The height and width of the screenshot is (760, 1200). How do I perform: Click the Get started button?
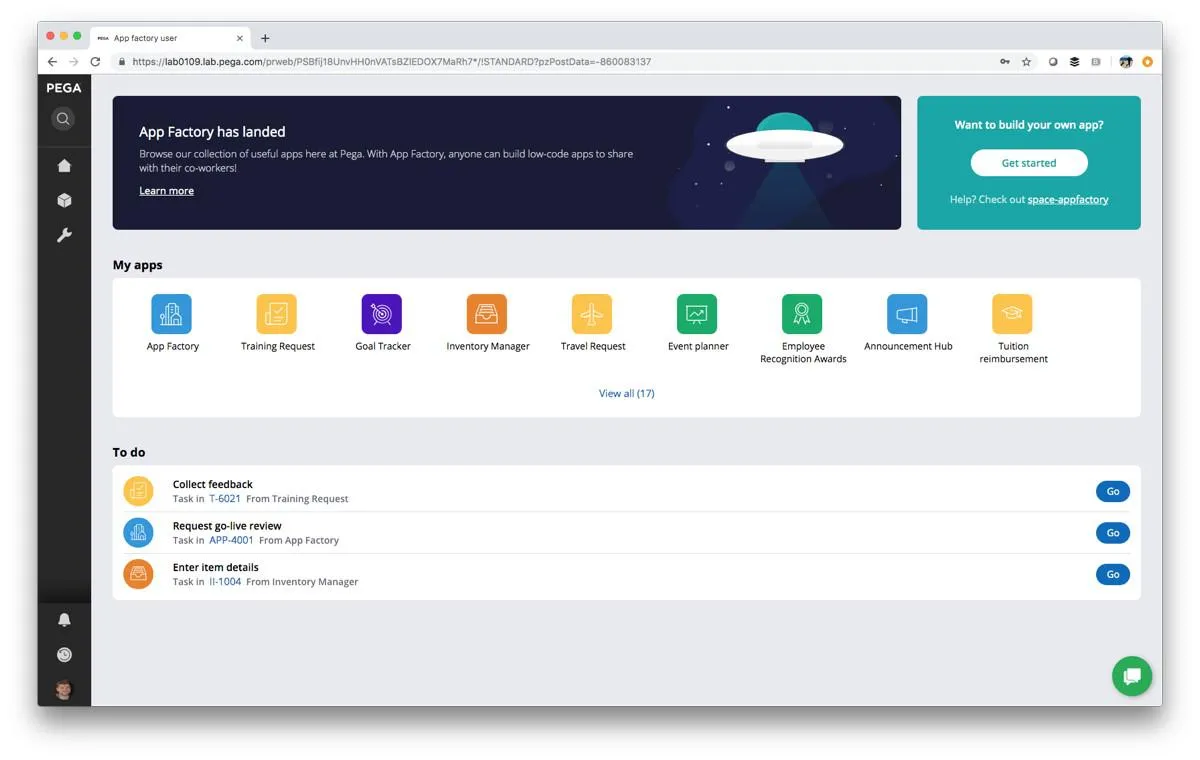click(x=1028, y=162)
